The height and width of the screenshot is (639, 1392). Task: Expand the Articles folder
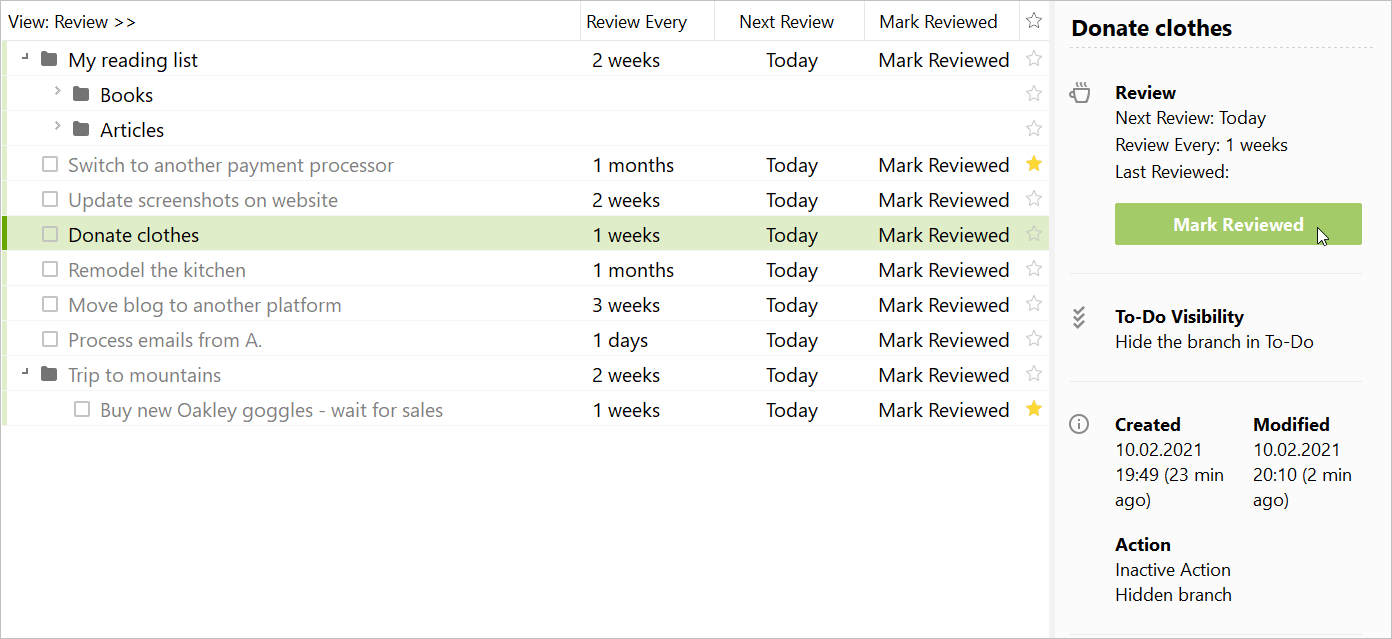(60, 129)
